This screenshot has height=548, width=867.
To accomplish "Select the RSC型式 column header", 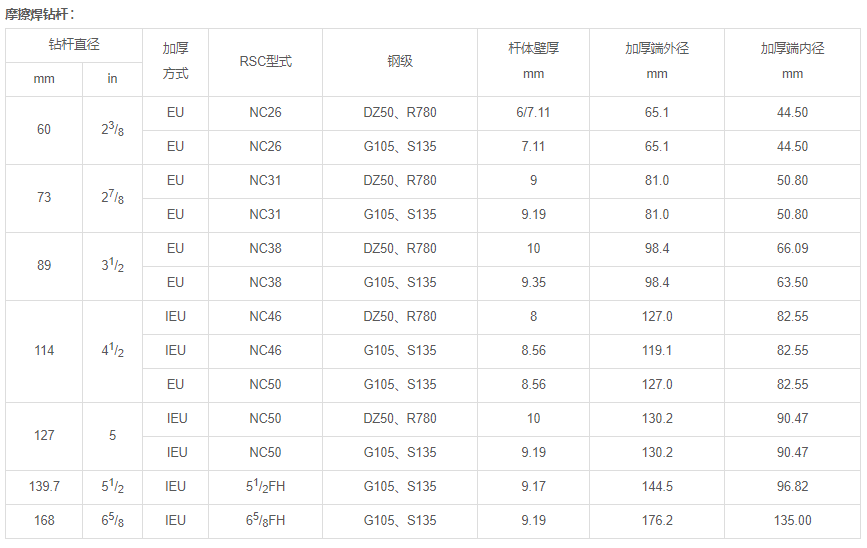I will pos(265,62).
